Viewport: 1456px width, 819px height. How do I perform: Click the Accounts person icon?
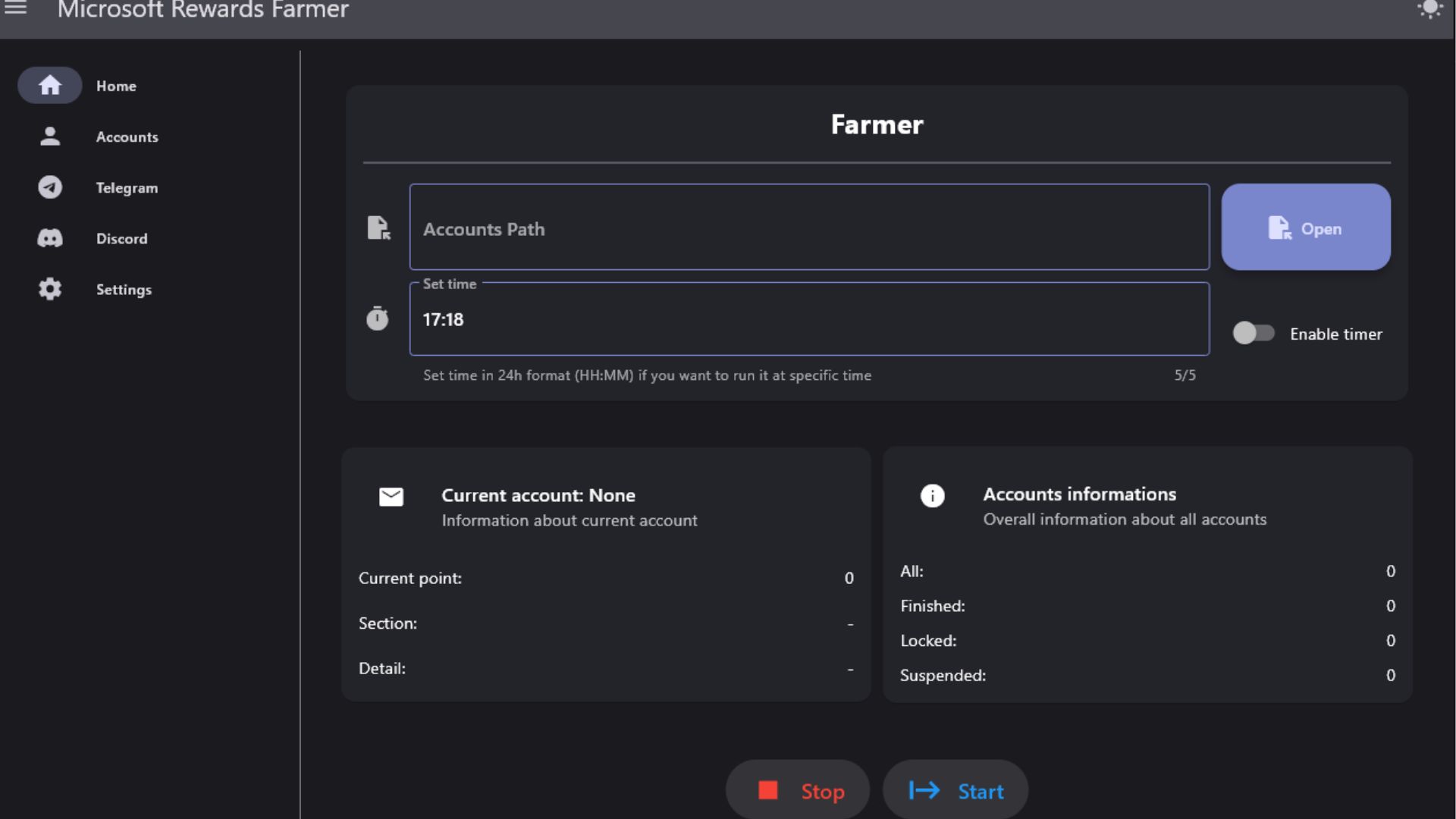pyautogui.click(x=50, y=136)
